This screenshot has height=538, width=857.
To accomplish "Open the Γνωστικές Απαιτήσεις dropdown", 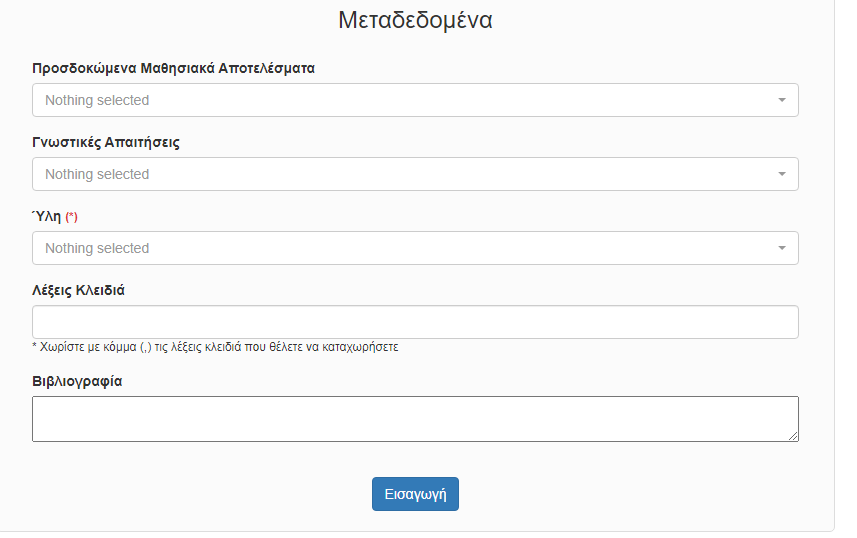I will point(415,174).
